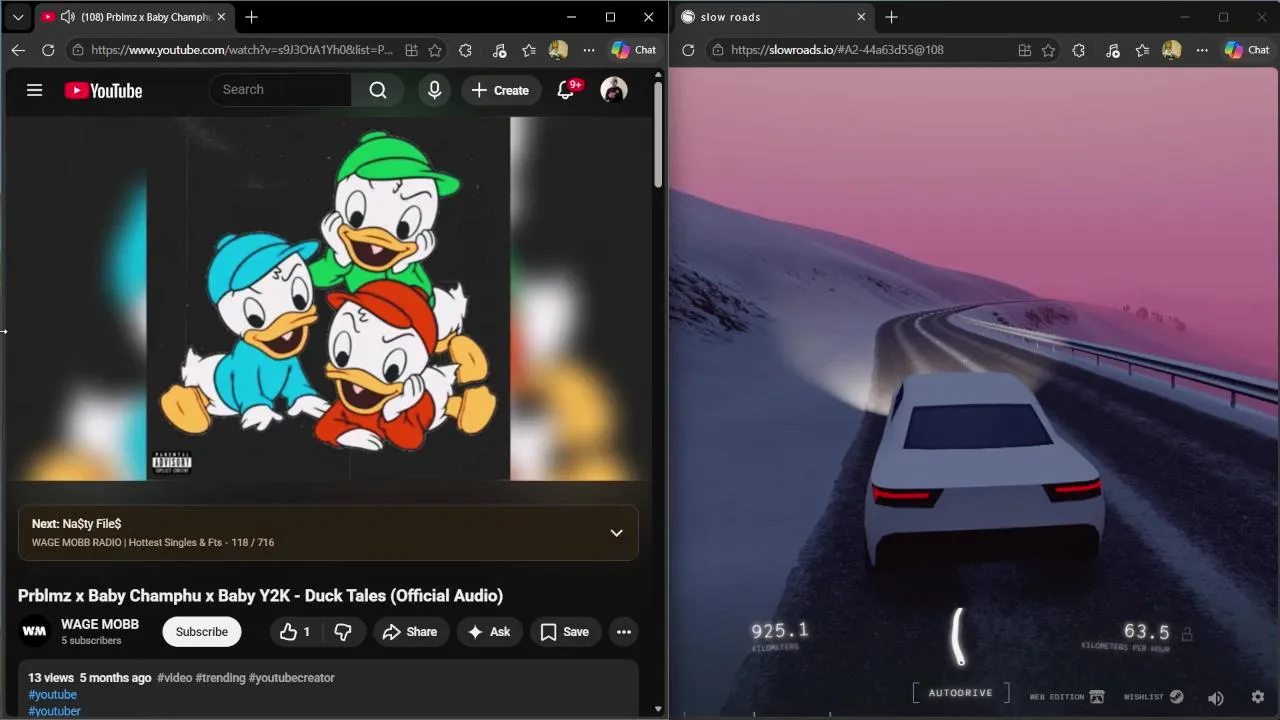Mute the YouTube tab via speaker icon
This screenshot has height=720, width=1280.
(x=68, y=17)
